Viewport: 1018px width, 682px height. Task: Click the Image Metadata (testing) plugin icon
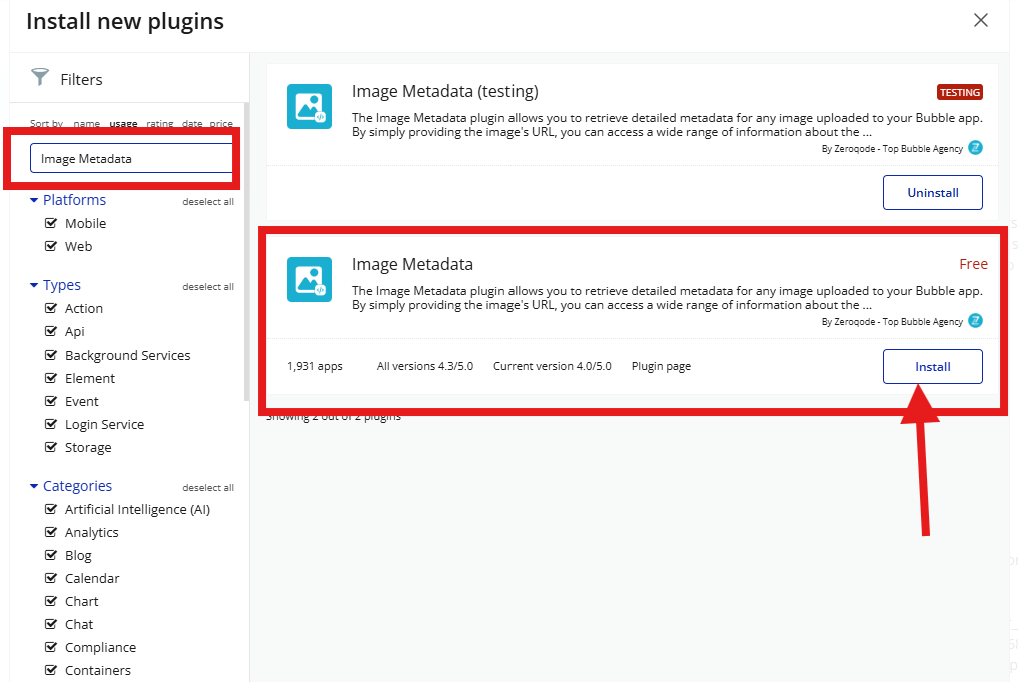tap(310, 107)
